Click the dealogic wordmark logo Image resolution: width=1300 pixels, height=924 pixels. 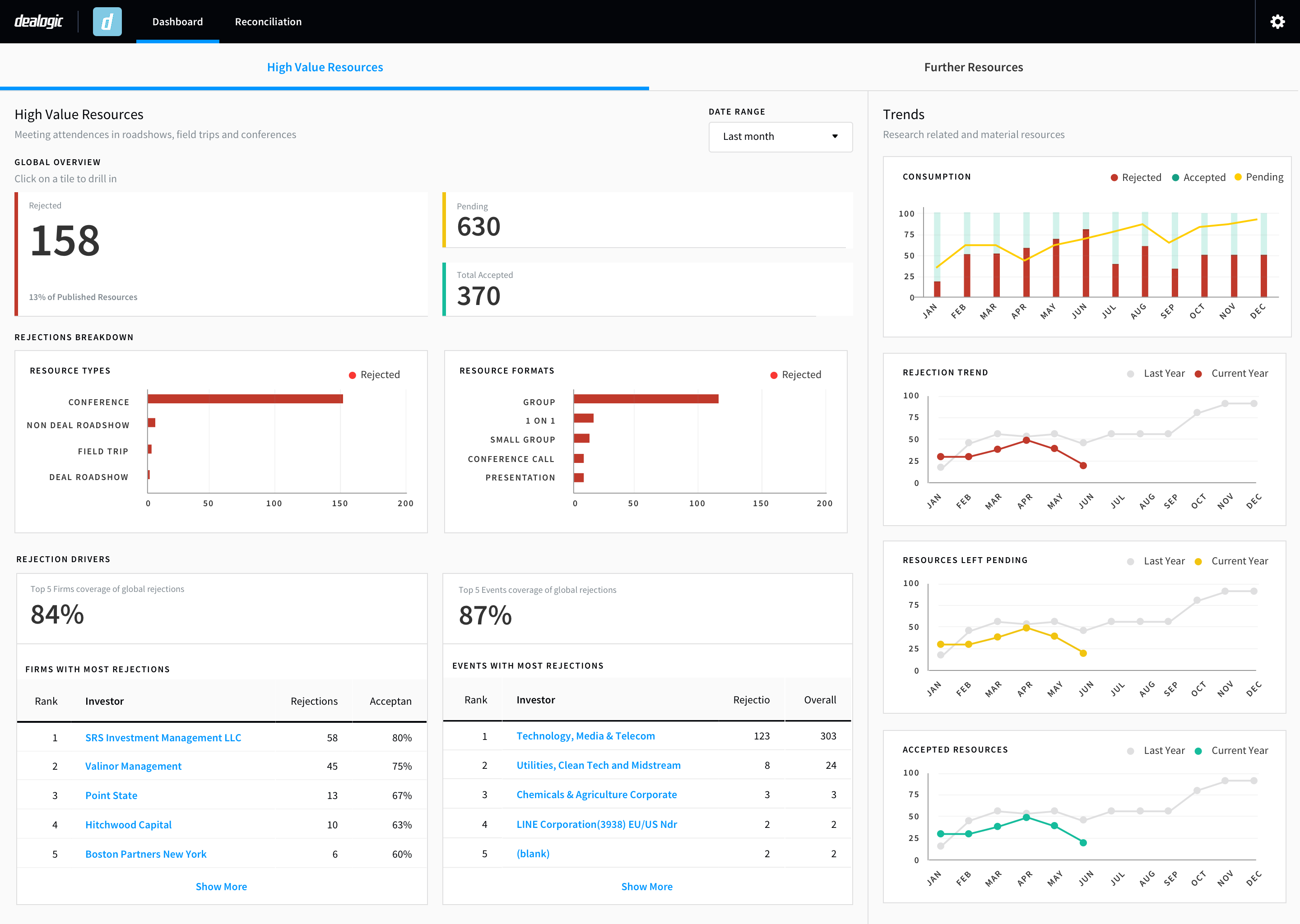[39, 22]
